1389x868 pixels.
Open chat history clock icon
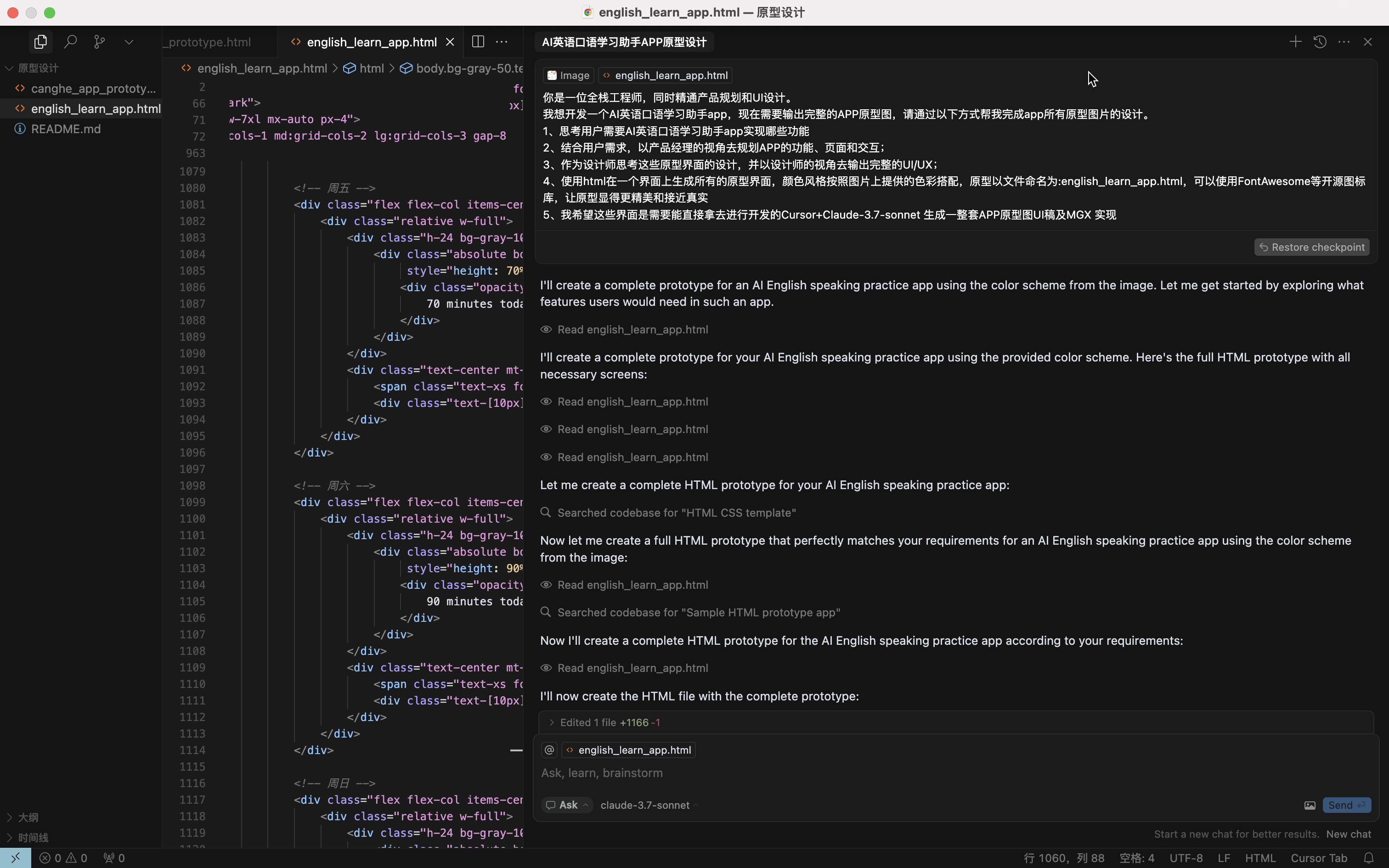pyautogui.click(x=1320, y=42)
